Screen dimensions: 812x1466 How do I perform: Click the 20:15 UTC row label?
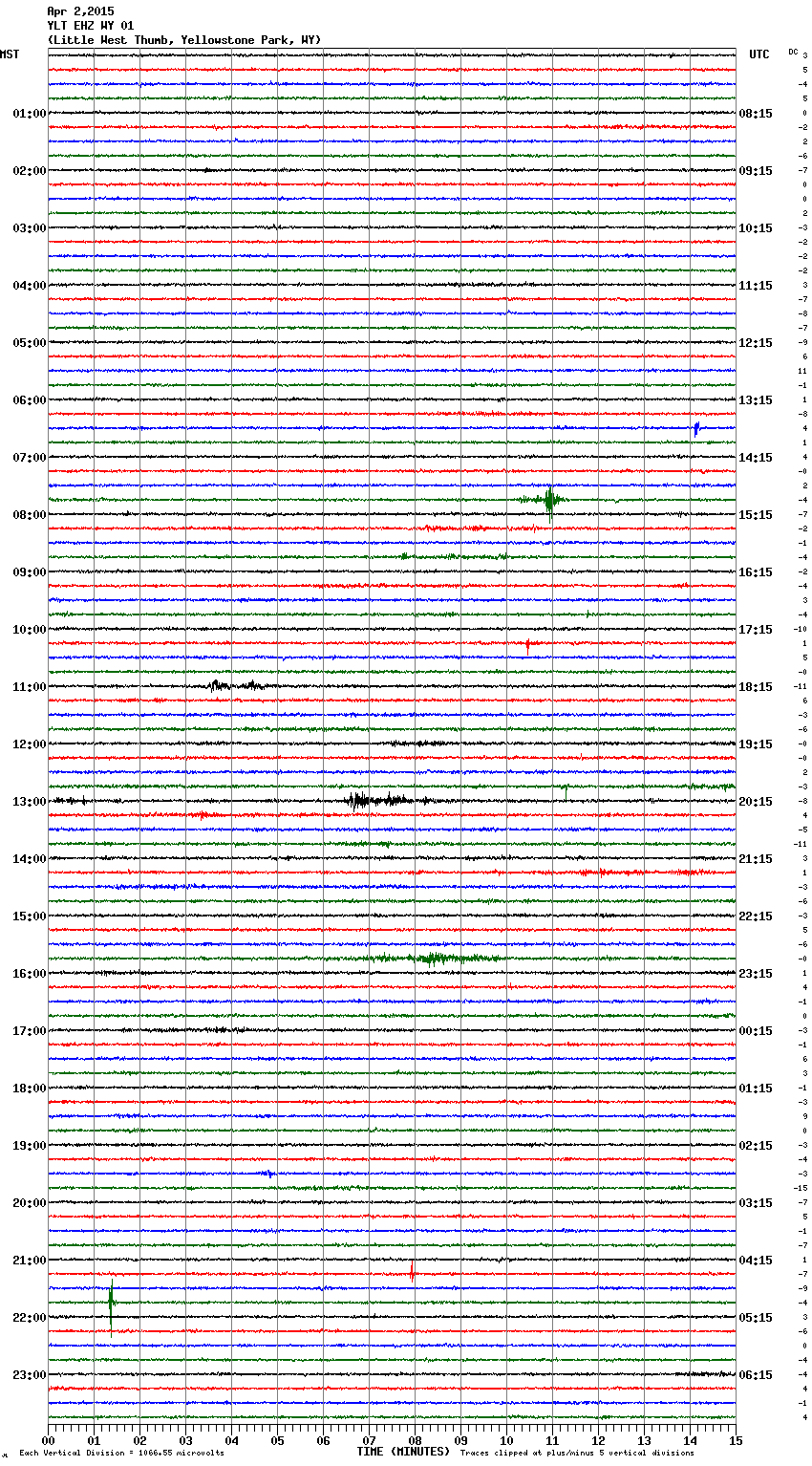(x=756, y=802)
